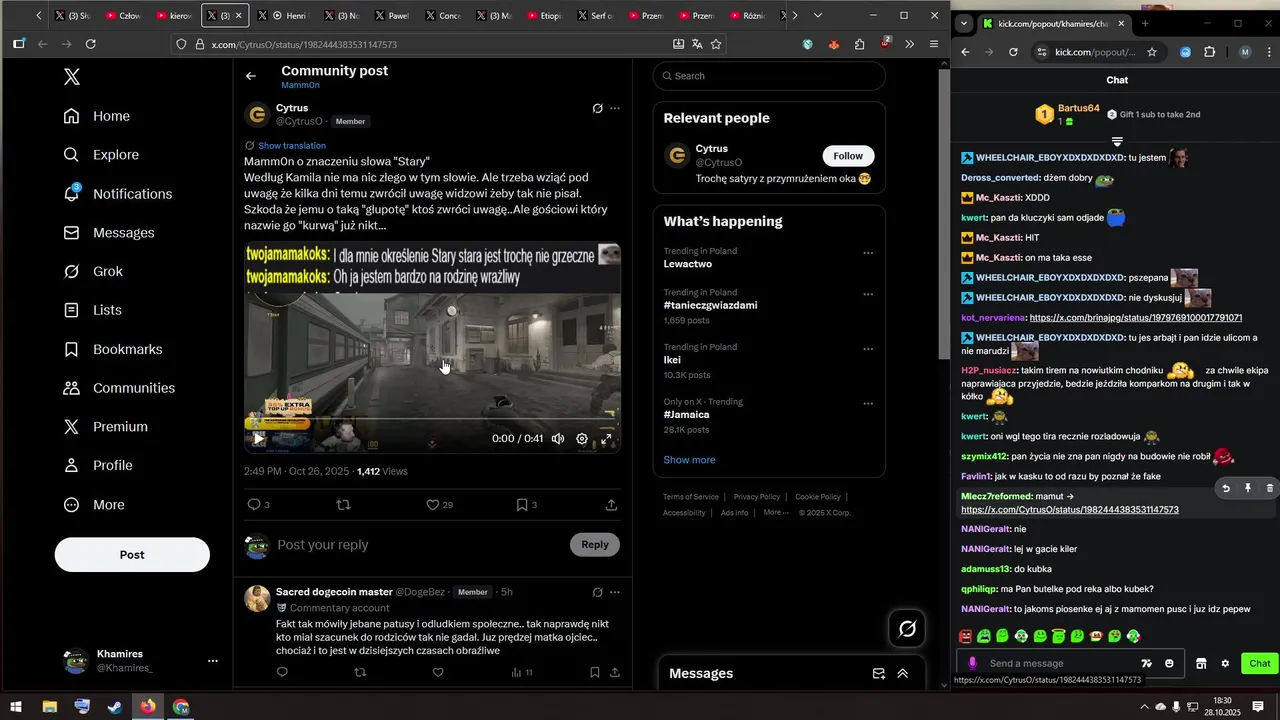
Task: Open Grok explain icon on Cytrus post
Action: [x=597, y=108]
